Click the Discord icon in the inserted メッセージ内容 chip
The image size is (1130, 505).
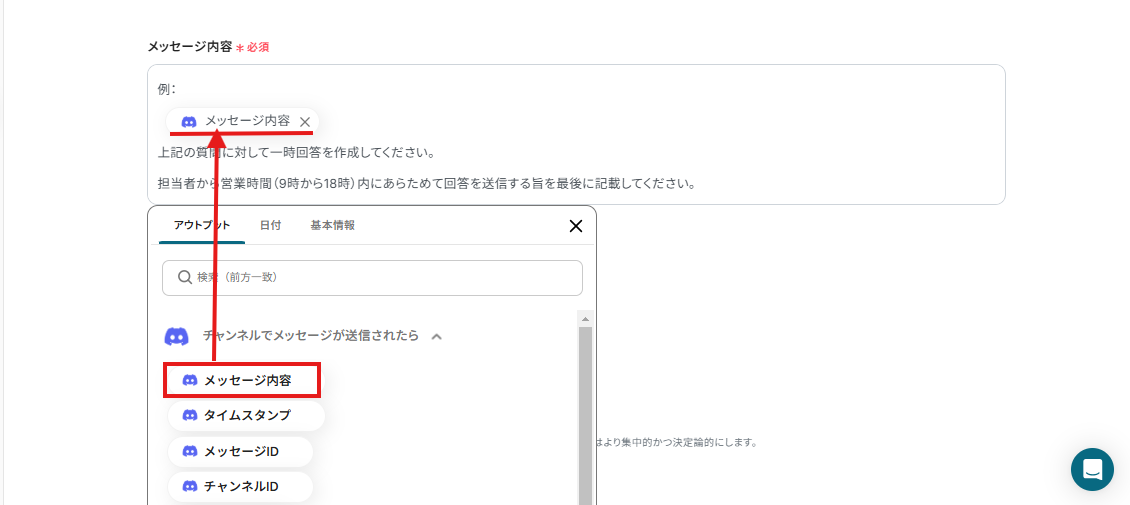[189, 122]
